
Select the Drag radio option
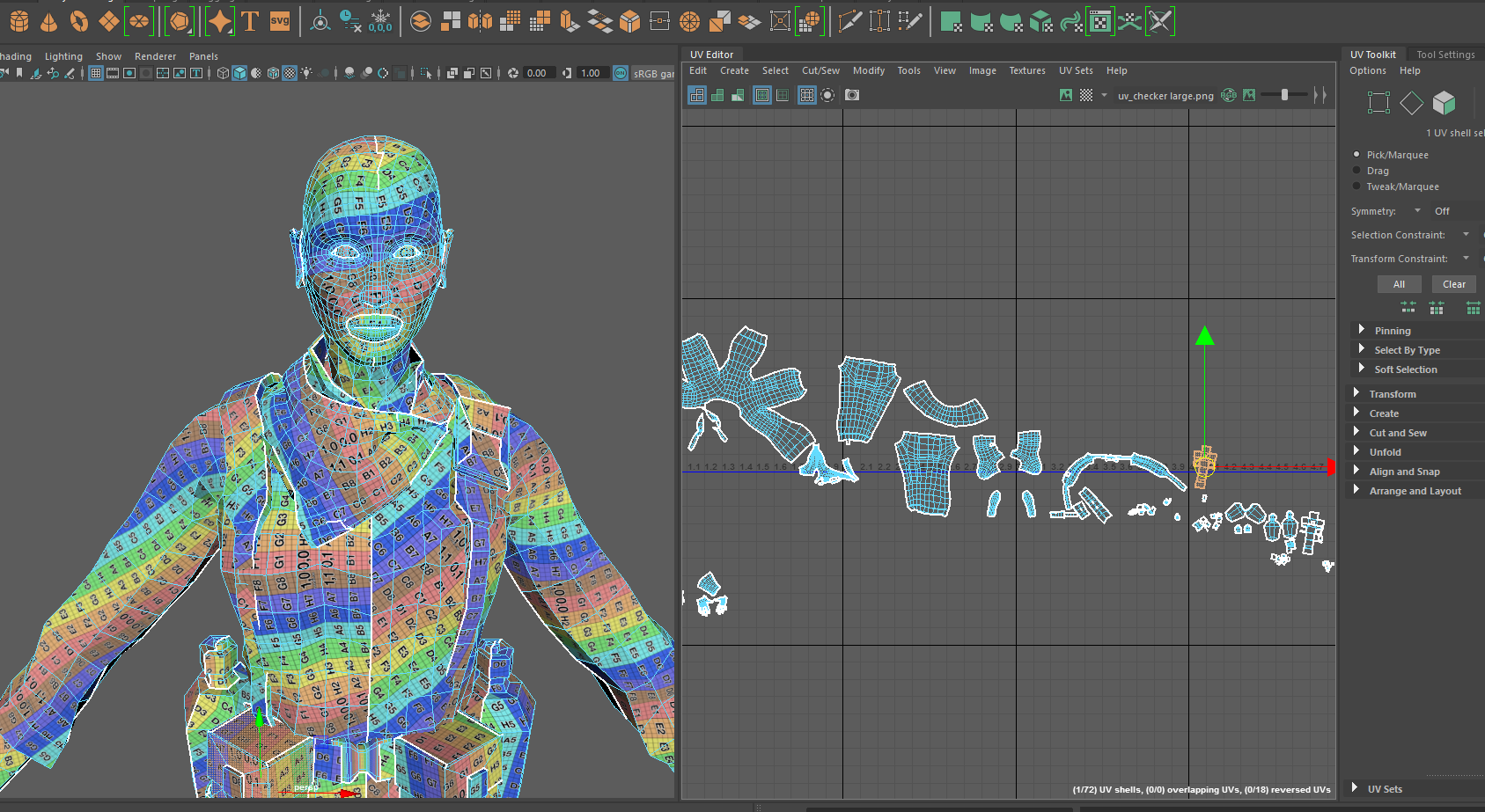1356,171
